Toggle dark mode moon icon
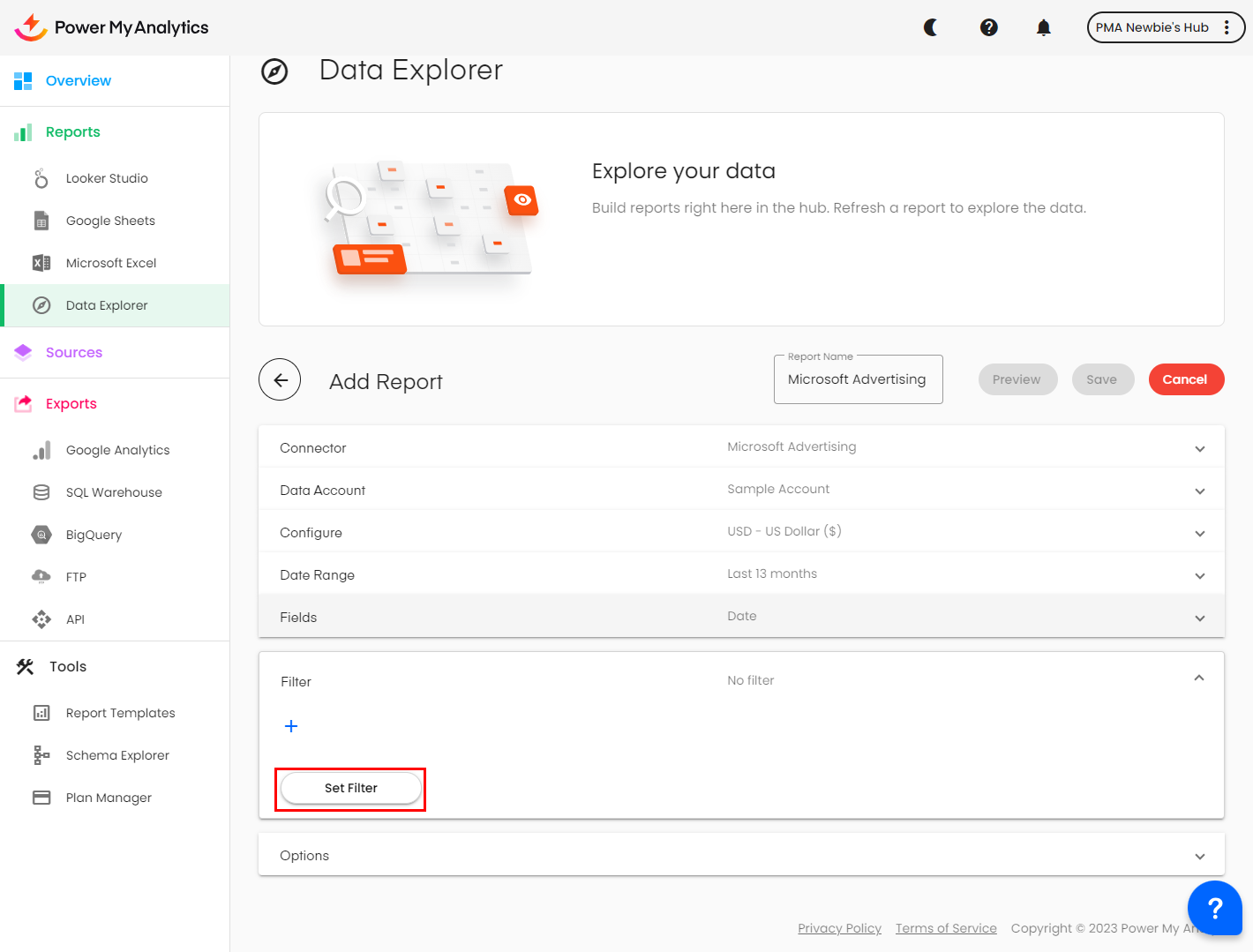The image size is (1253, 952). point(931,27)
